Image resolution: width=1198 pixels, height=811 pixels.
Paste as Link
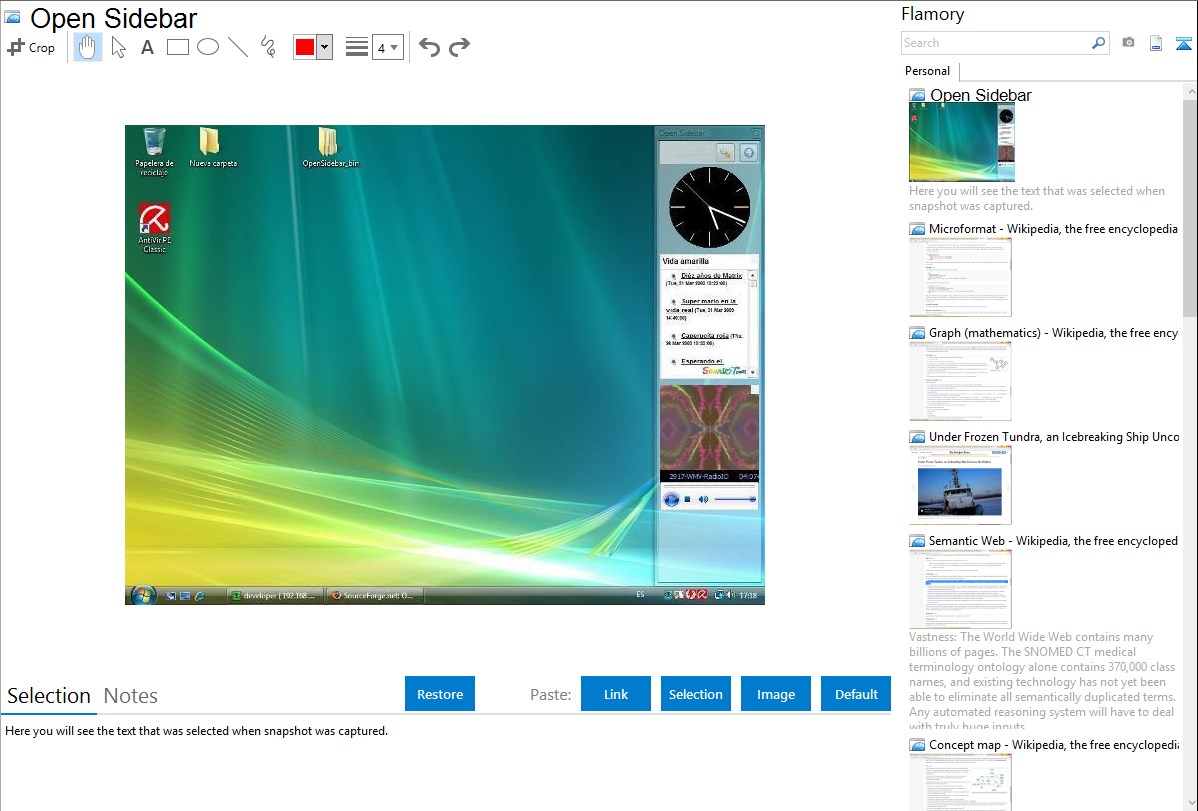[616, 694]
